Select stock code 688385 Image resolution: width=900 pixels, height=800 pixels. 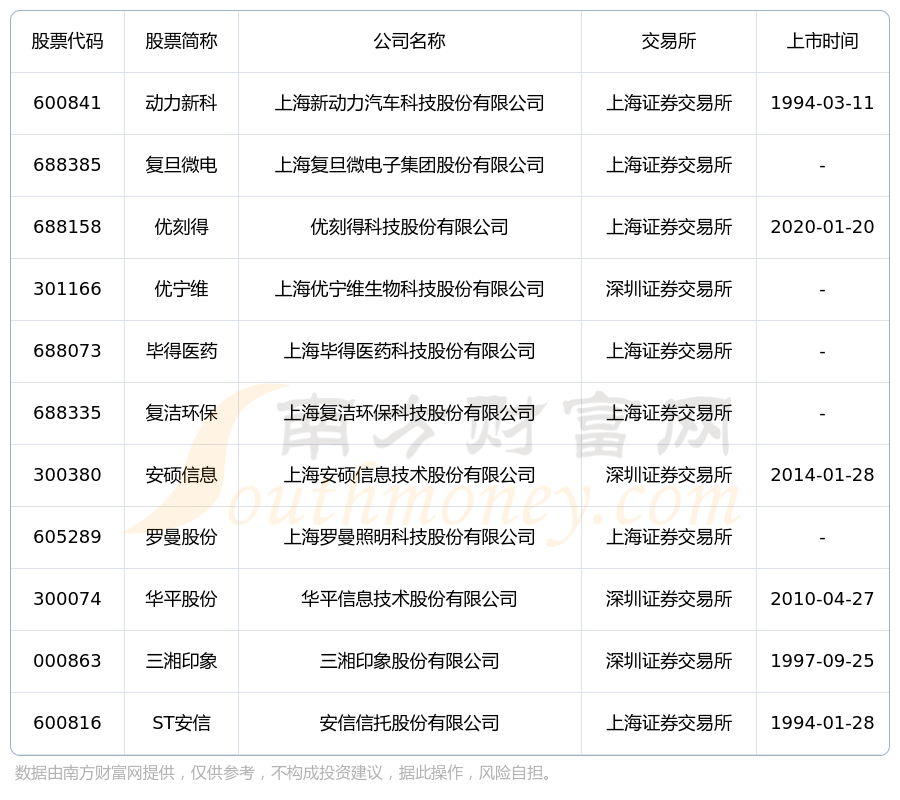click(x=67, y=165)
